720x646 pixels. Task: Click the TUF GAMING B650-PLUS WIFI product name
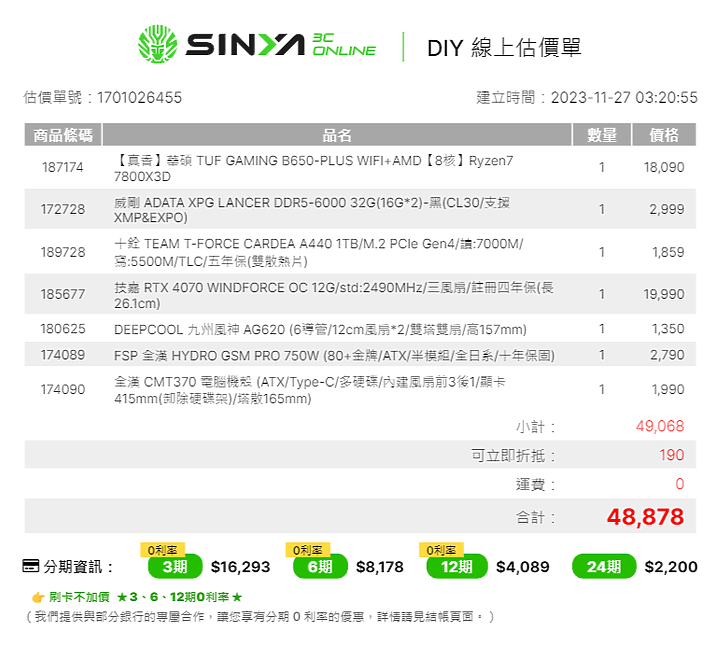314,169
